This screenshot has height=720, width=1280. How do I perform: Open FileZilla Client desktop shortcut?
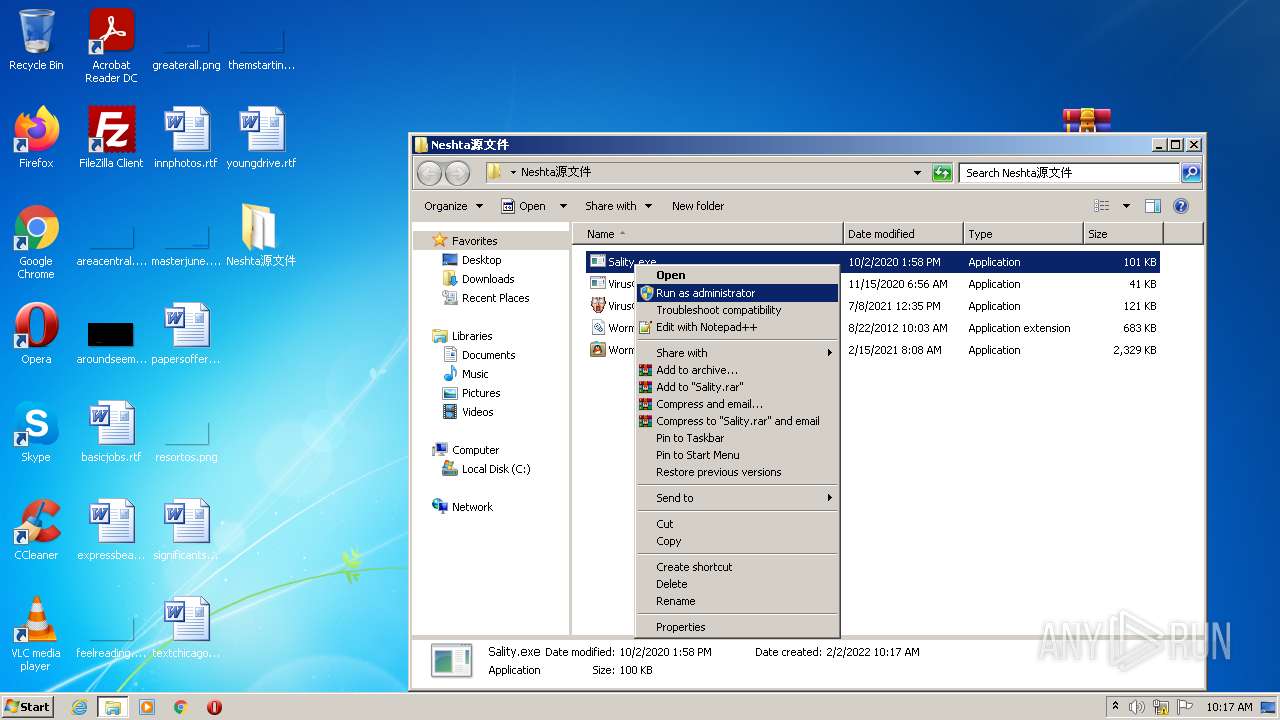click(111, 137)
